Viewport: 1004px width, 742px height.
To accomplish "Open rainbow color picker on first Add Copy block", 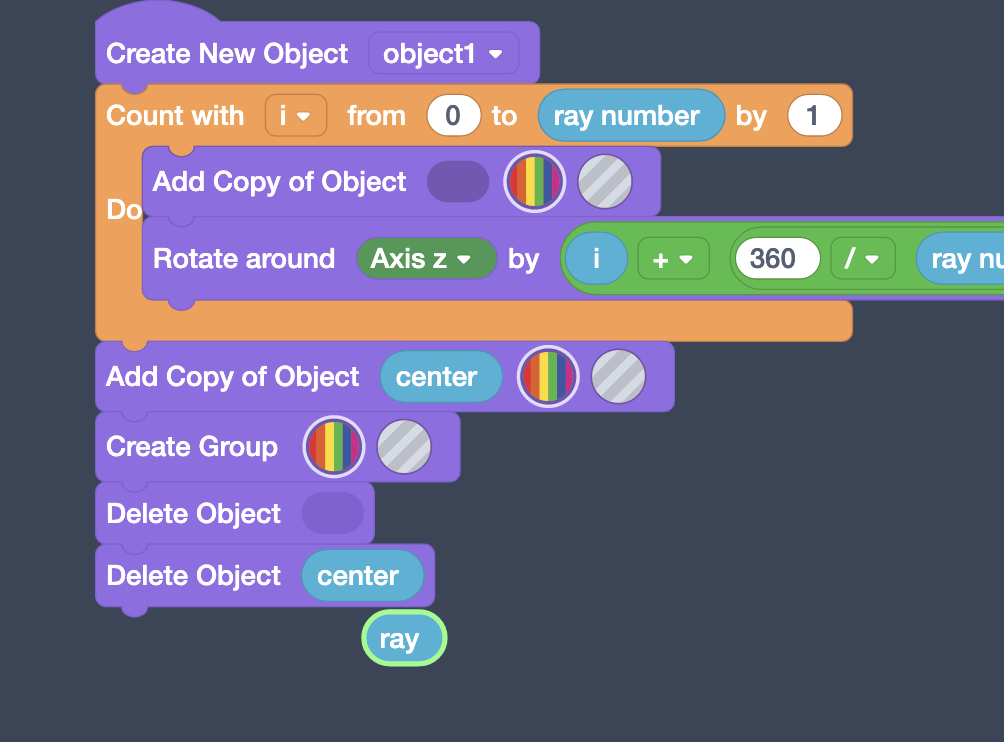I will click(534, 181).
